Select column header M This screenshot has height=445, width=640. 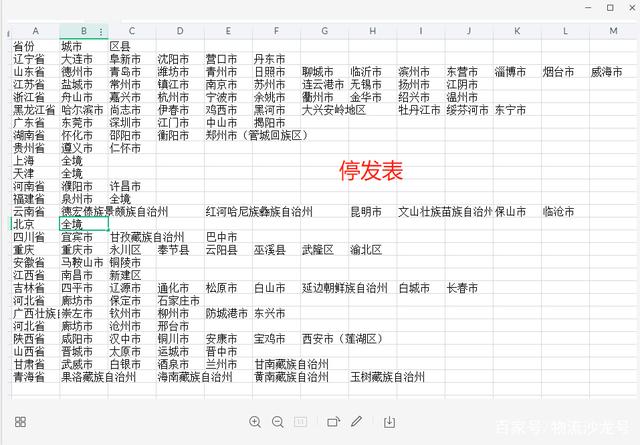click(613, 31)
